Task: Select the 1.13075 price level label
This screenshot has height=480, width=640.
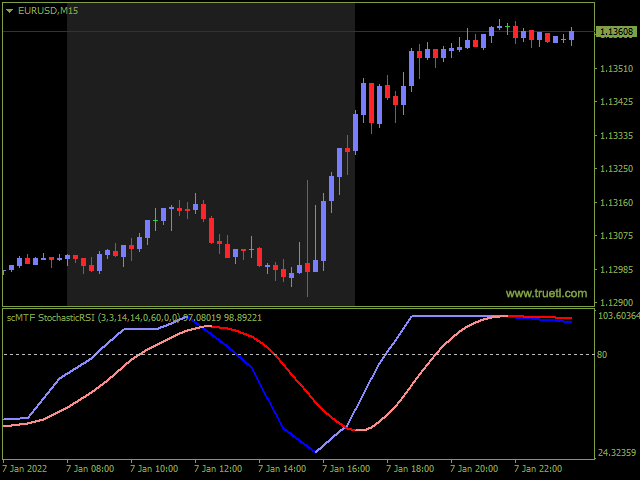Action: (x=616, y=236)
